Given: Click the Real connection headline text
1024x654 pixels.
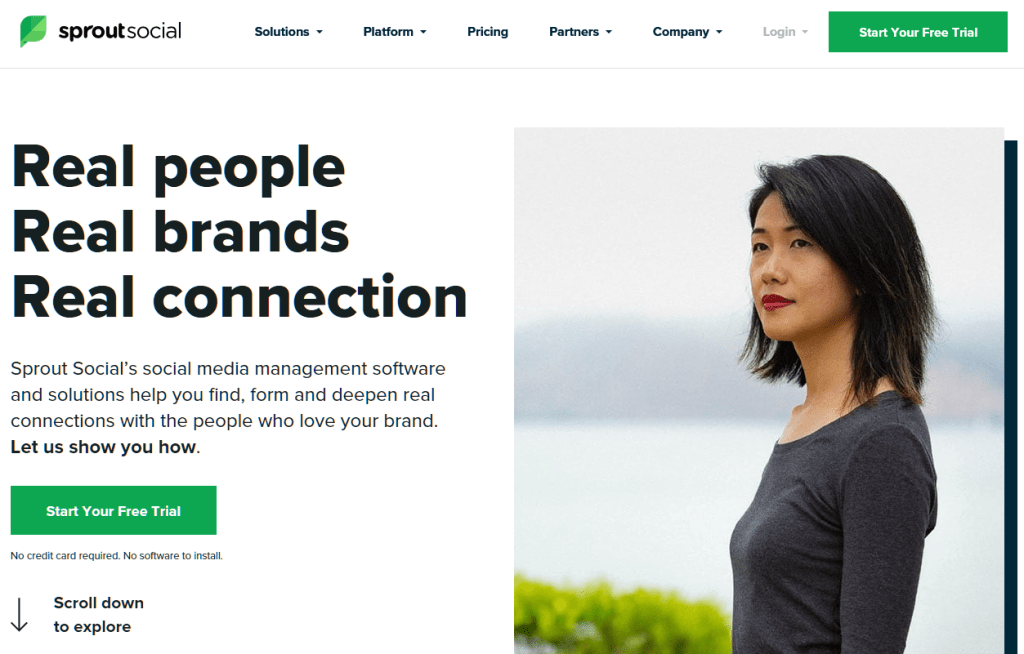Looking at the screenshot, I should coord(240,297).
